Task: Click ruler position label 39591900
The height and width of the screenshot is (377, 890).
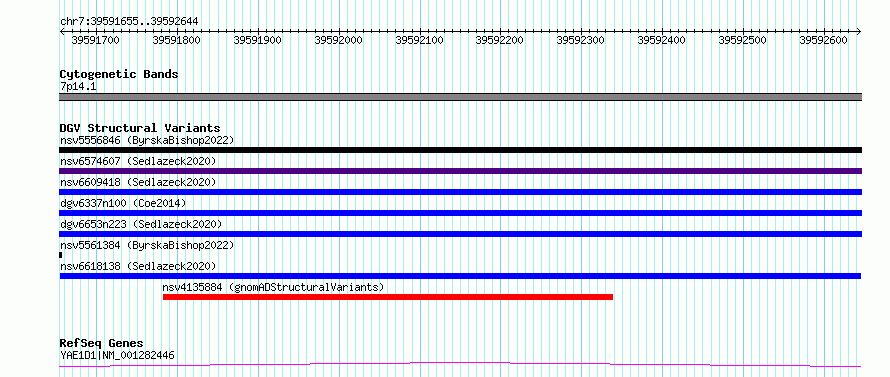Action: pos(258,40)
